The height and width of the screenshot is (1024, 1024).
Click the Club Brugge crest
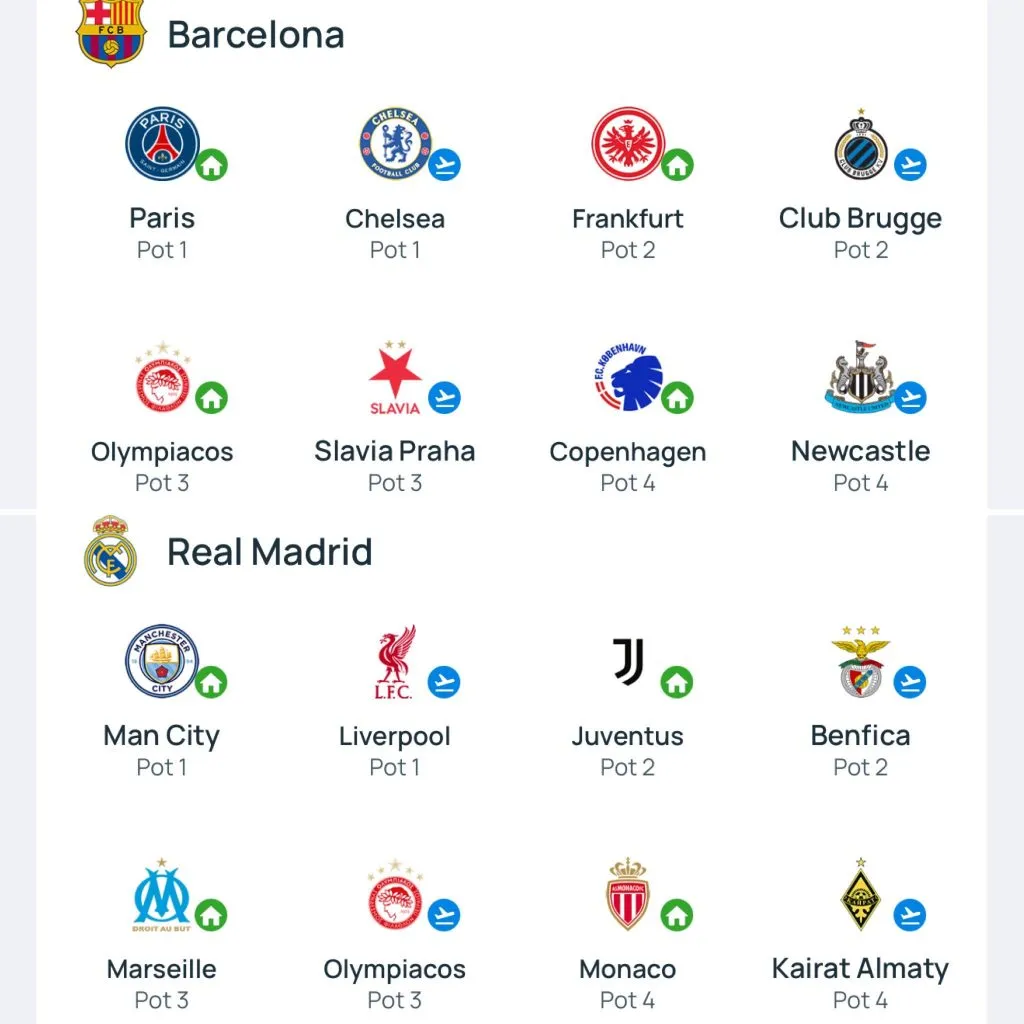860,146
